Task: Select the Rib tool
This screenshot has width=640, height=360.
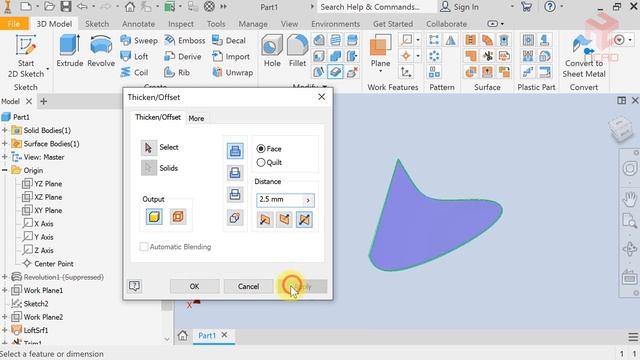Action: pyautogui.click(x=177, y=72)
